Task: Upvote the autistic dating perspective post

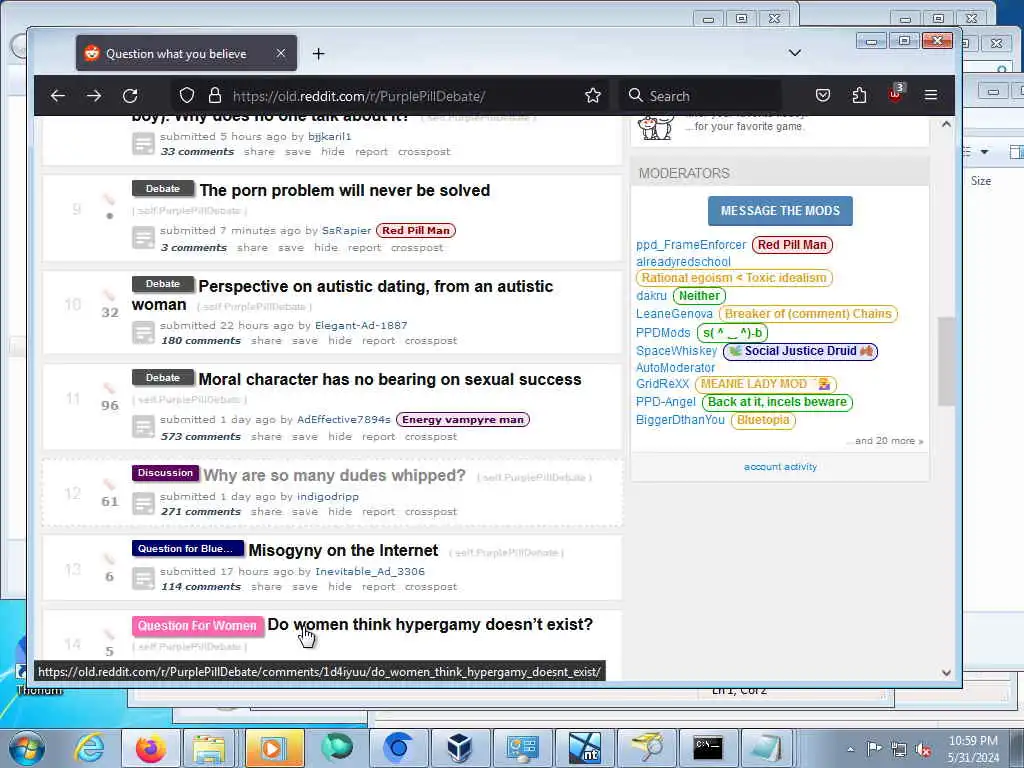Action: (x=109, y=295)
